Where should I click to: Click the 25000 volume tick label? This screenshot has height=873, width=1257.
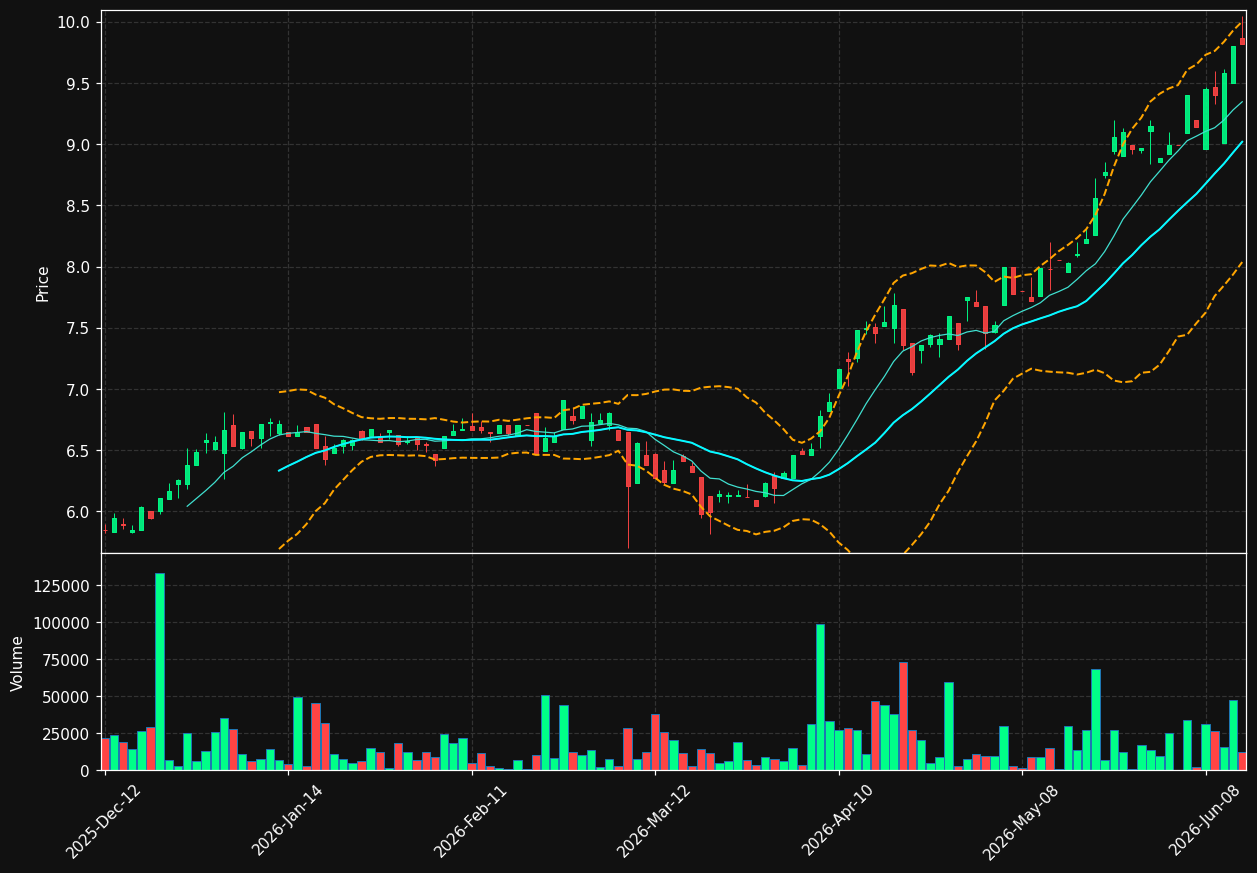(66, 734)
